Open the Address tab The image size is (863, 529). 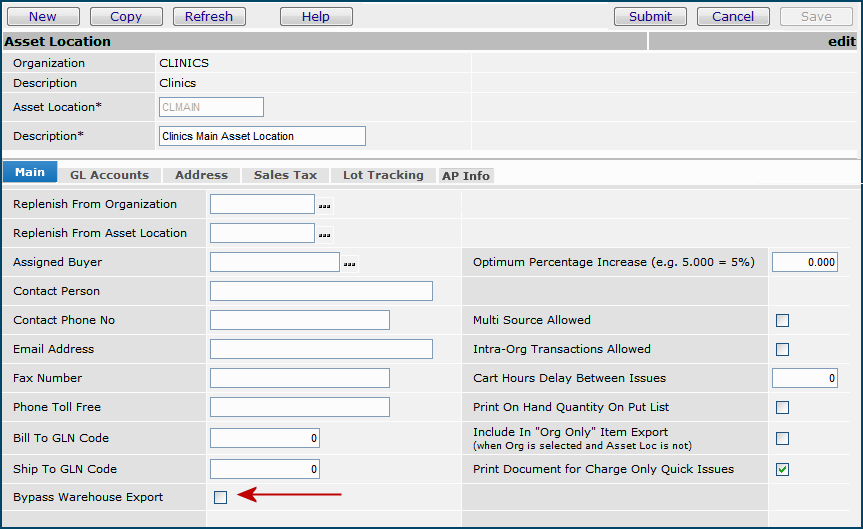pos(201,175)
